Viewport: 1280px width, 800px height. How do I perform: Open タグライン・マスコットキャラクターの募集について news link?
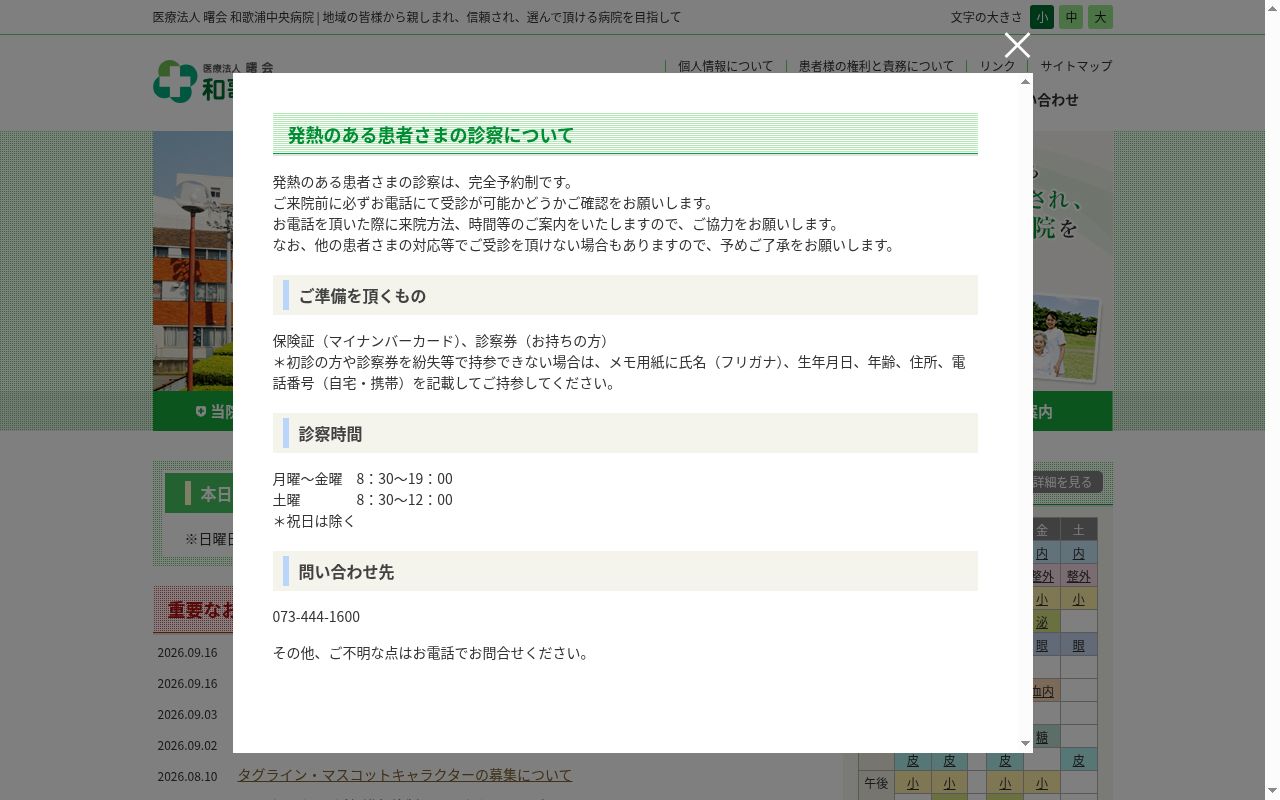(x=405, y=775)
